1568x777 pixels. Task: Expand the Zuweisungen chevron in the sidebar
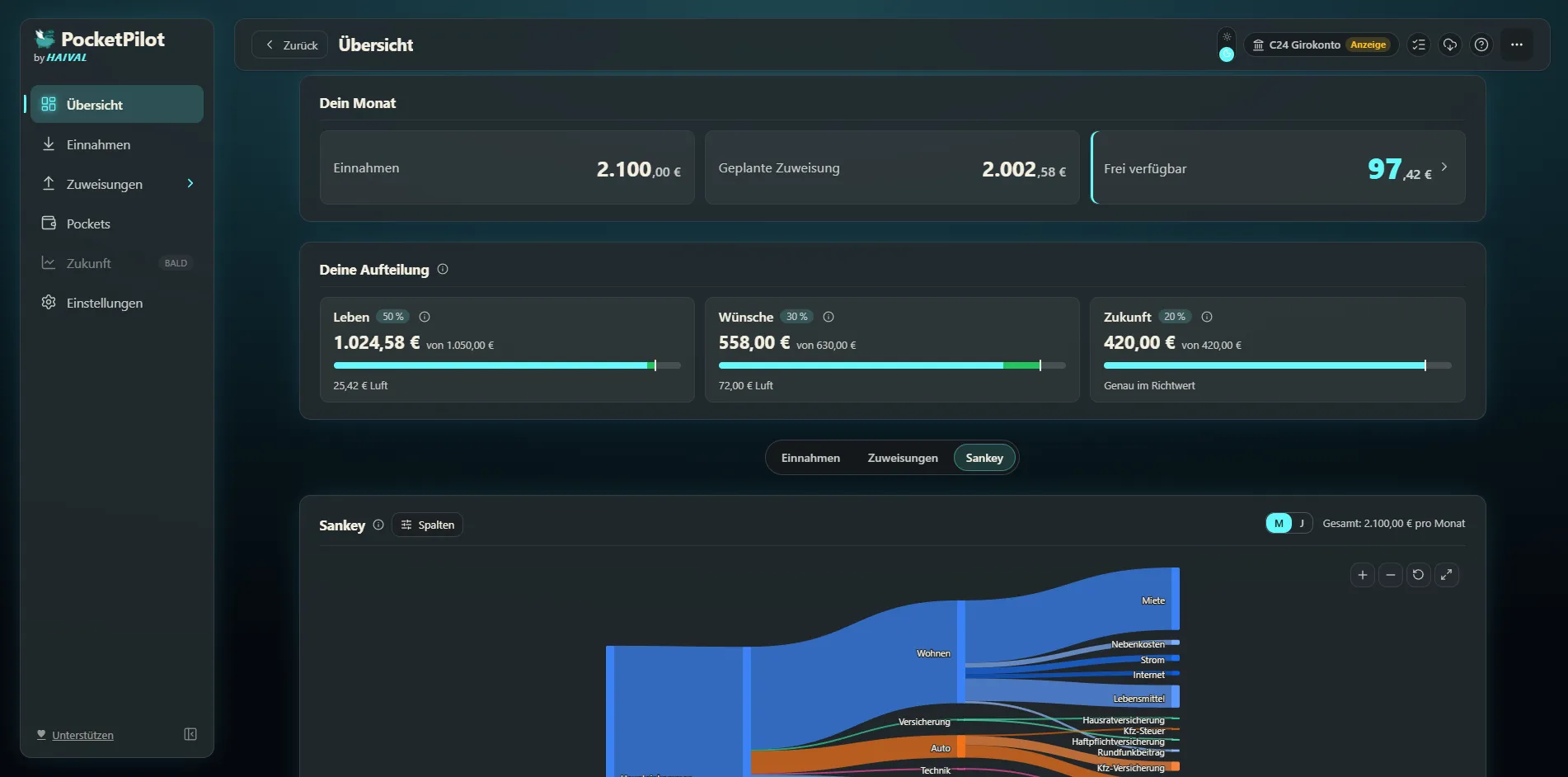coord(190,183)
